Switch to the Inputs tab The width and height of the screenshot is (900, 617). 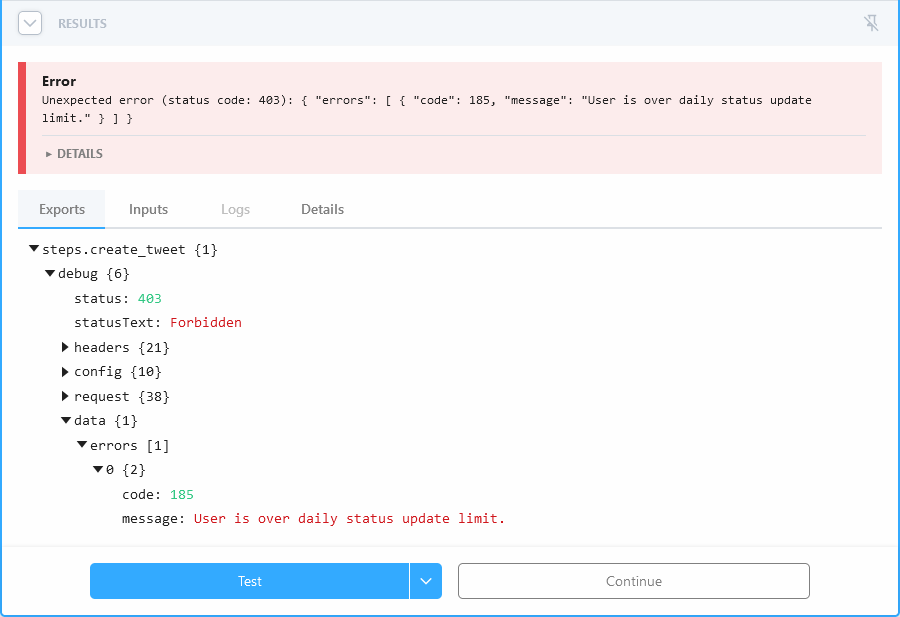click(x=148, y=209)
